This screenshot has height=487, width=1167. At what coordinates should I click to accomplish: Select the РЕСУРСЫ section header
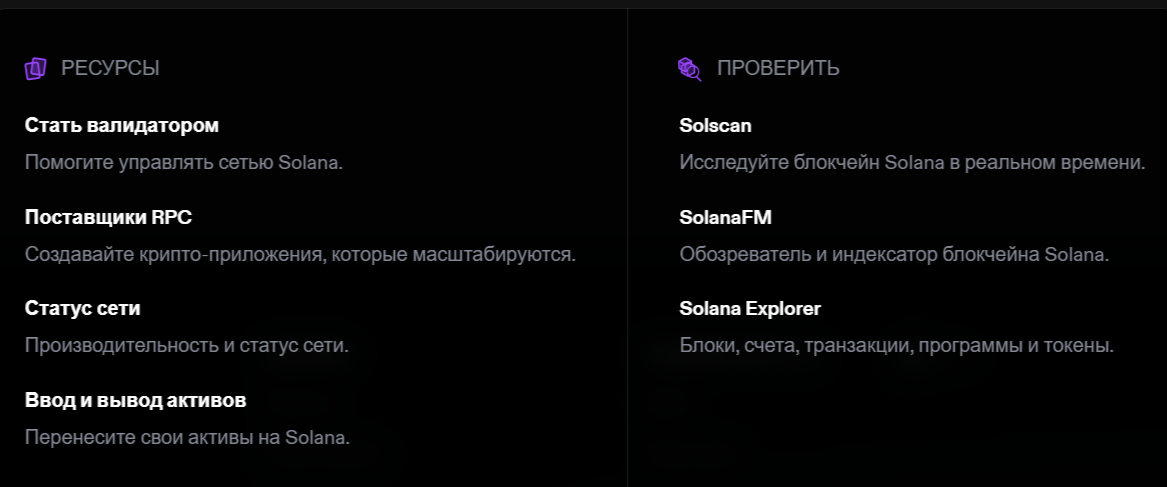click(x=110, y=68)
